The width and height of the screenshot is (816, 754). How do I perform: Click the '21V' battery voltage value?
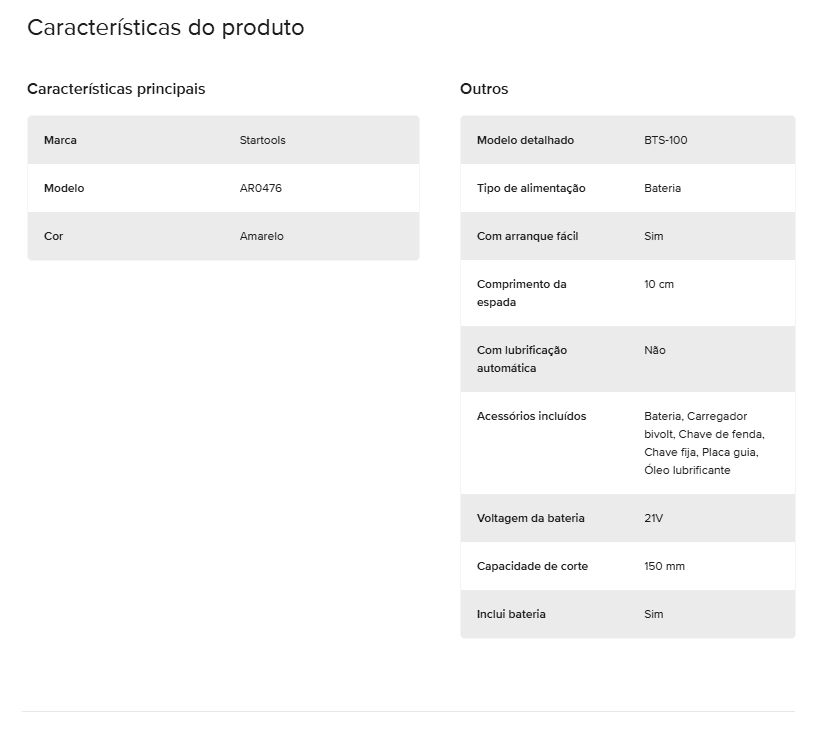pos(654,518)
